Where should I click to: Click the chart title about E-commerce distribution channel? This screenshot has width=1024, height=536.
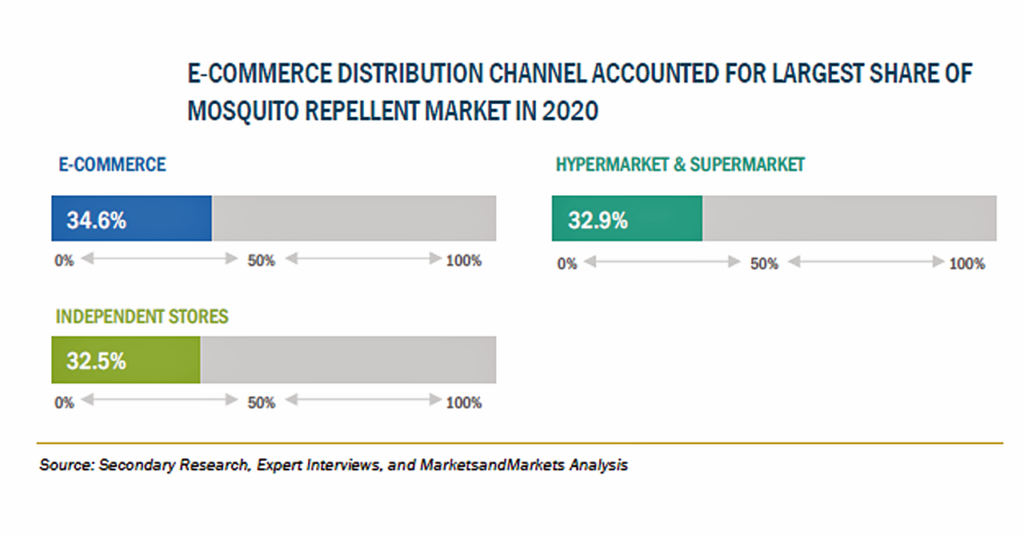[580, 92]
